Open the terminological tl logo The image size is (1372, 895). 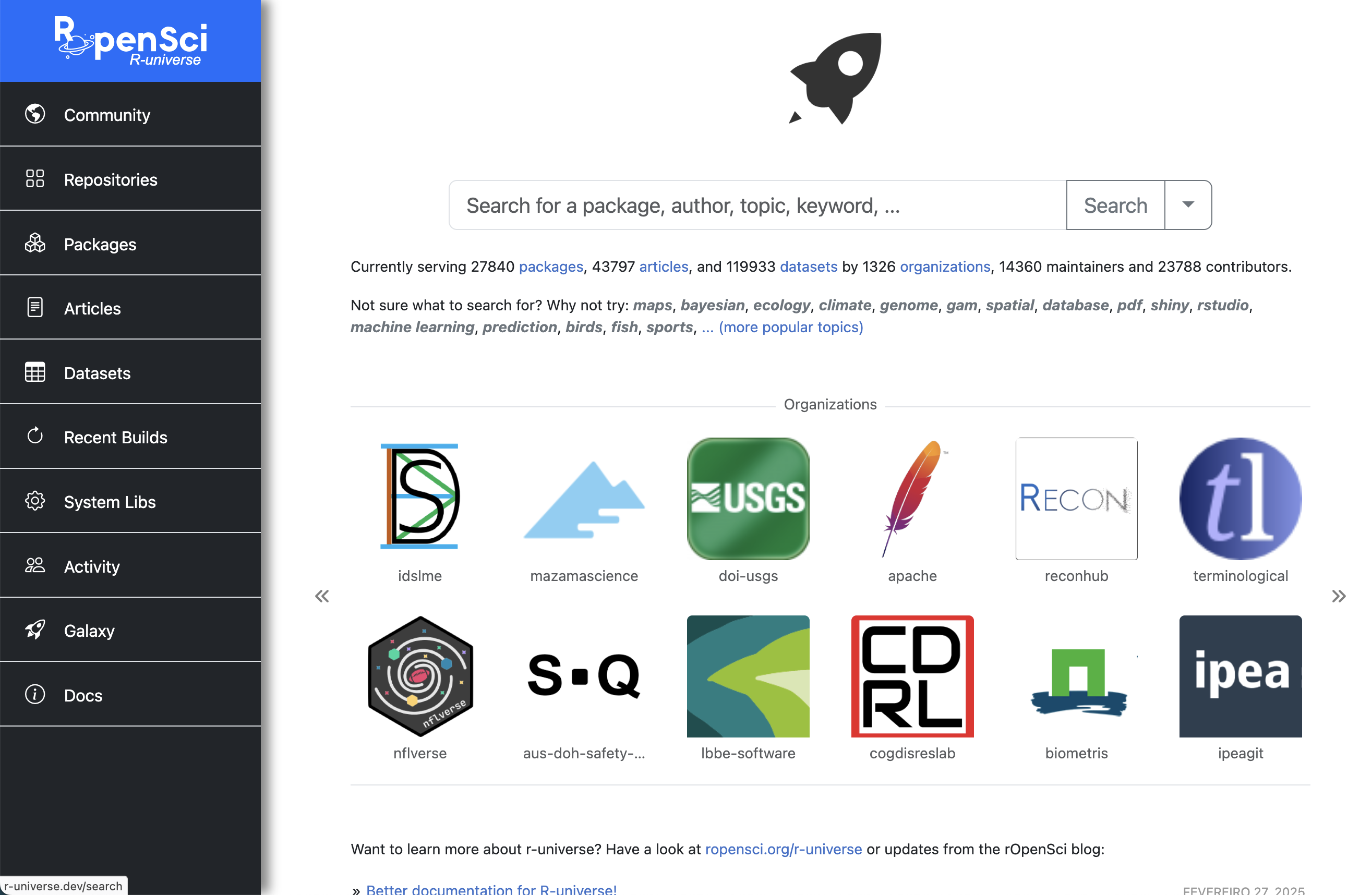(1241, 498)
